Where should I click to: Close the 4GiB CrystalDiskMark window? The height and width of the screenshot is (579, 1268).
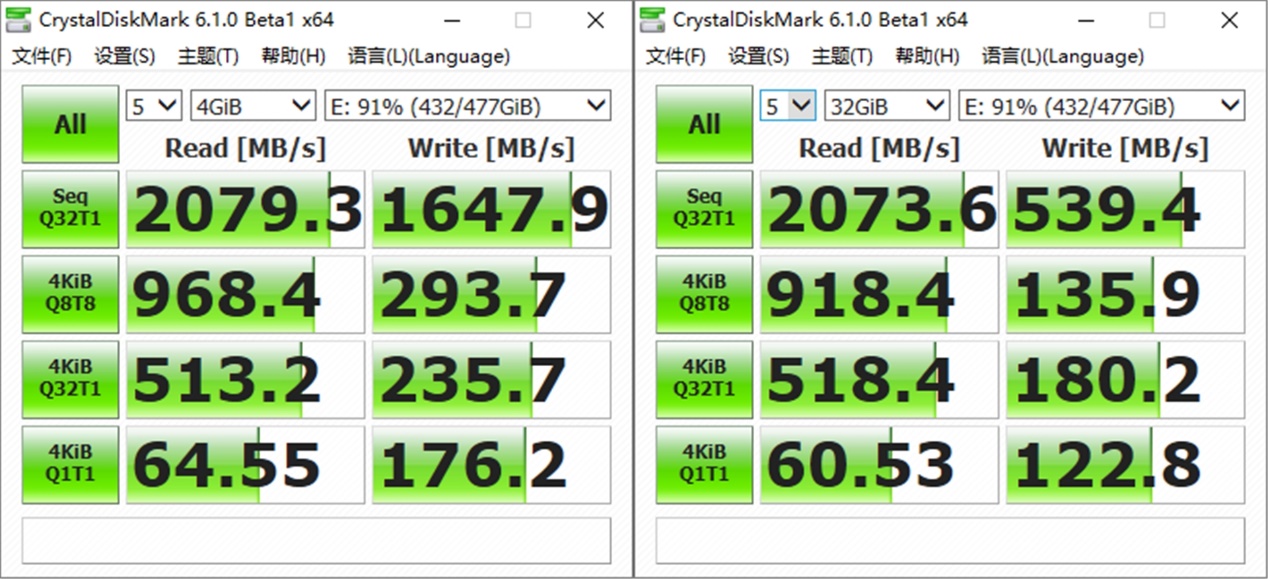pos(596,20)
